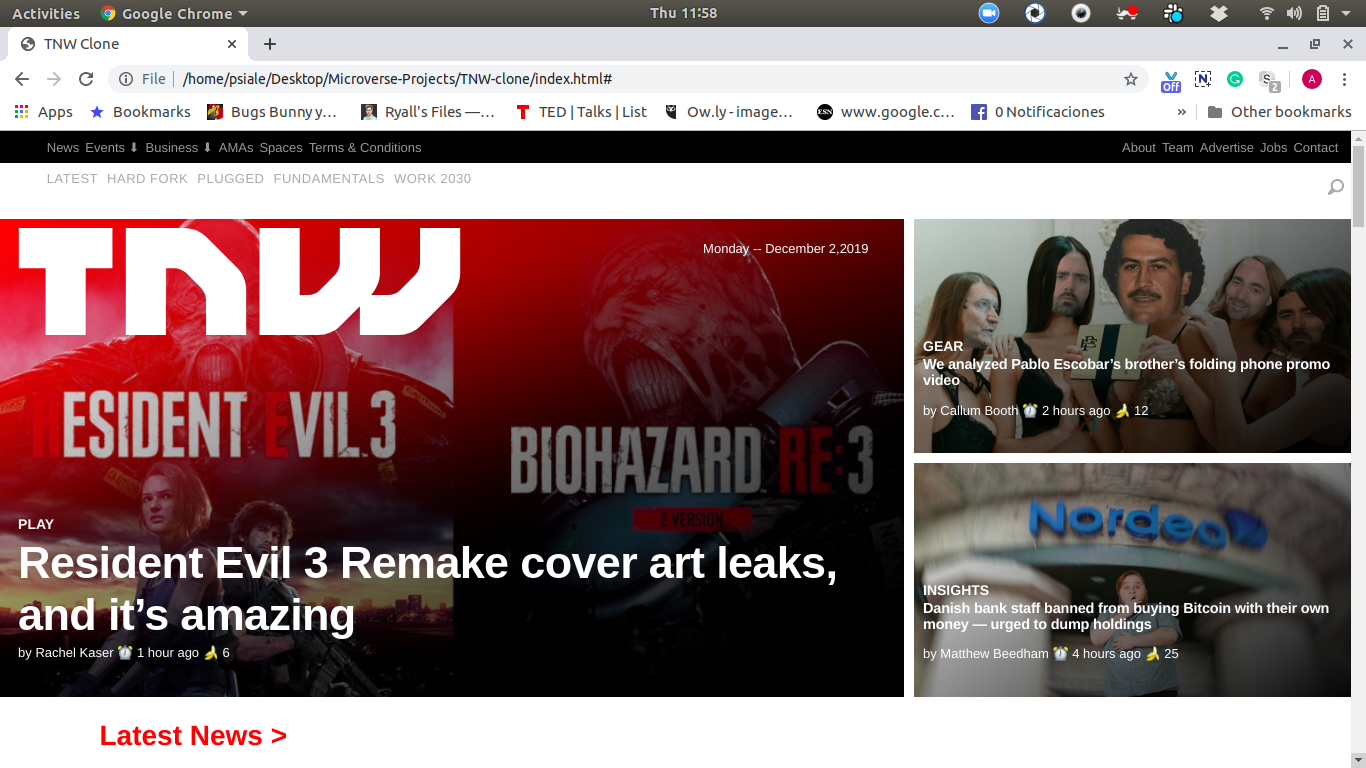Open the Pablo Escobar folding phone article
The height and width of the screenshot is (768, 1366).
coord(1126,372)
